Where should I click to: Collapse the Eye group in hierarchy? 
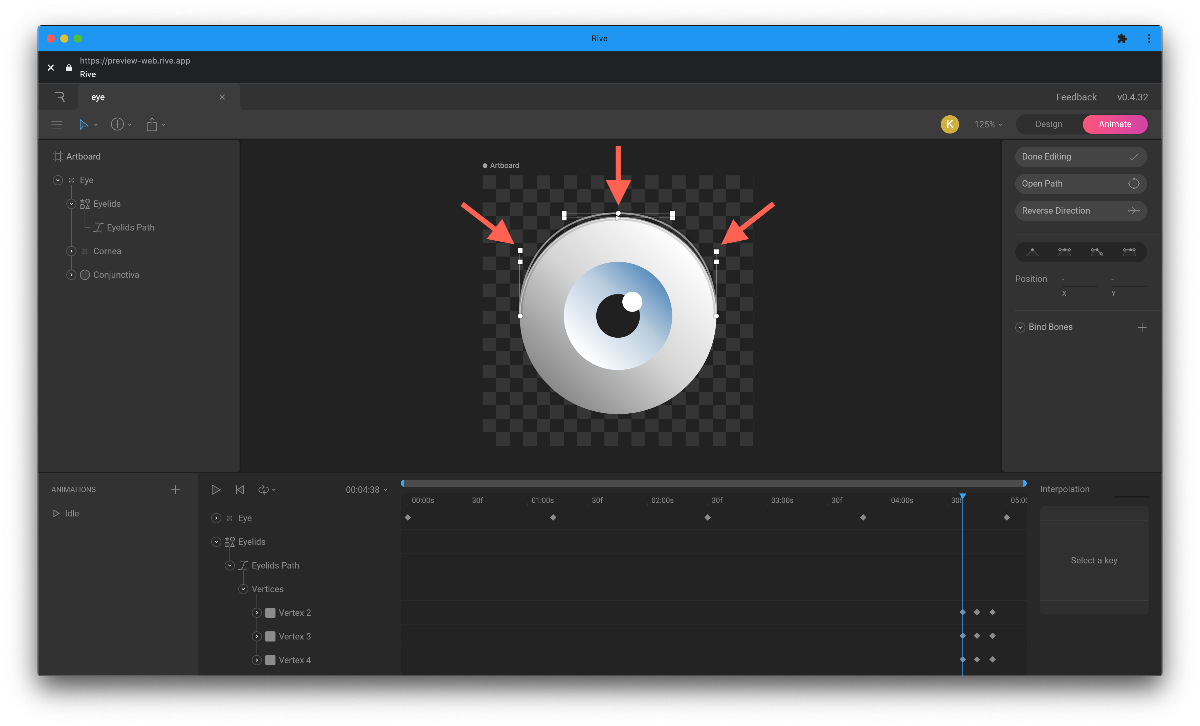(58, 180)
